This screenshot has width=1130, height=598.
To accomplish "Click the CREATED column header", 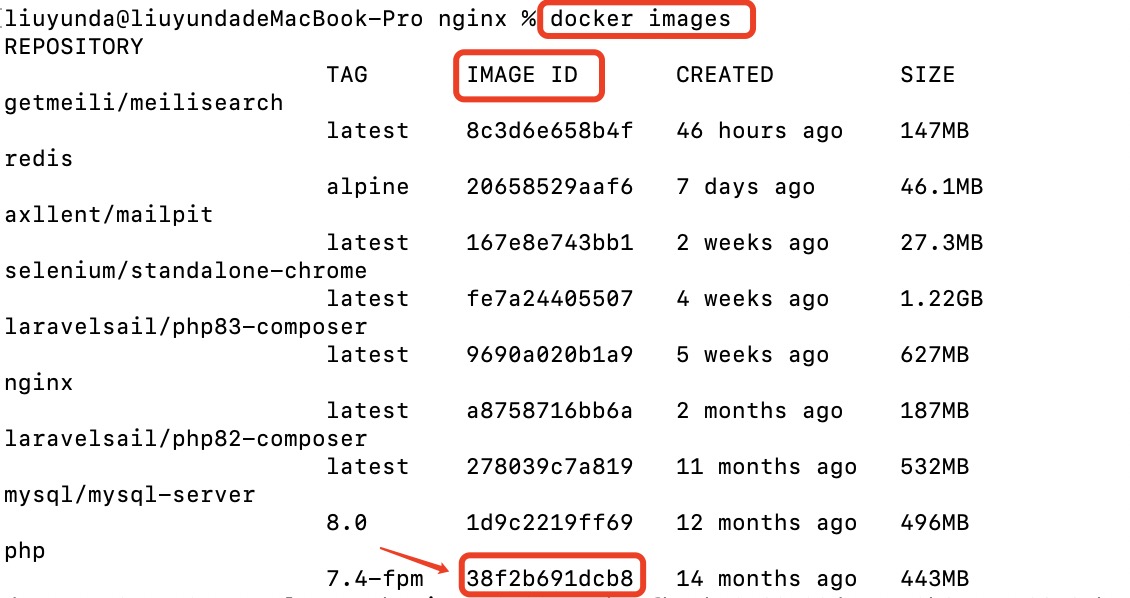I will (724, 75).
